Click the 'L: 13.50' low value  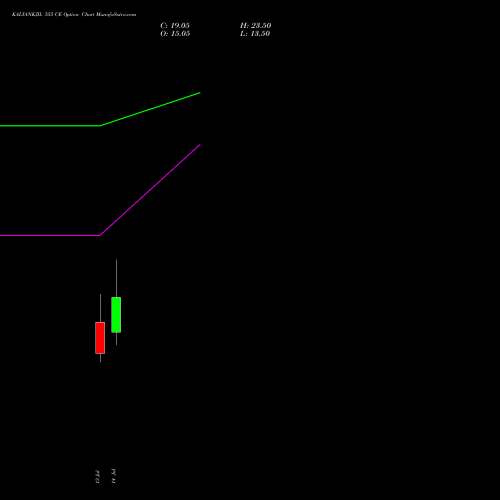click(x=255, y=34)
